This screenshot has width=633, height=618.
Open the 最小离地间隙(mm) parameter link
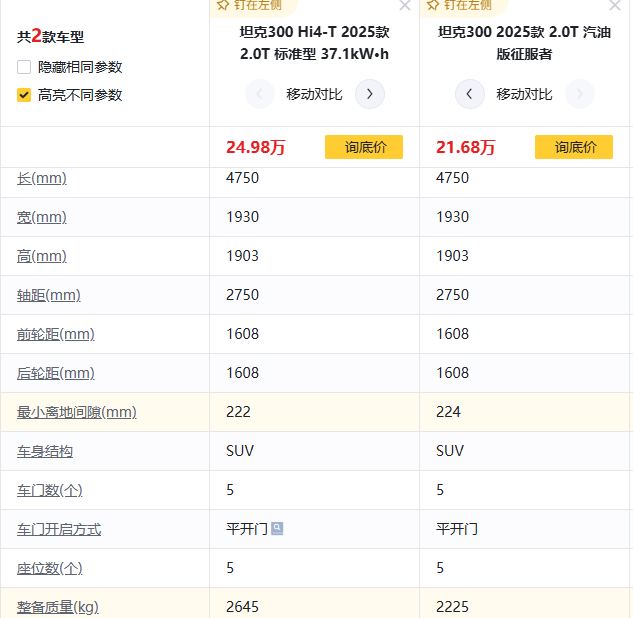click(x=77, y=412)
